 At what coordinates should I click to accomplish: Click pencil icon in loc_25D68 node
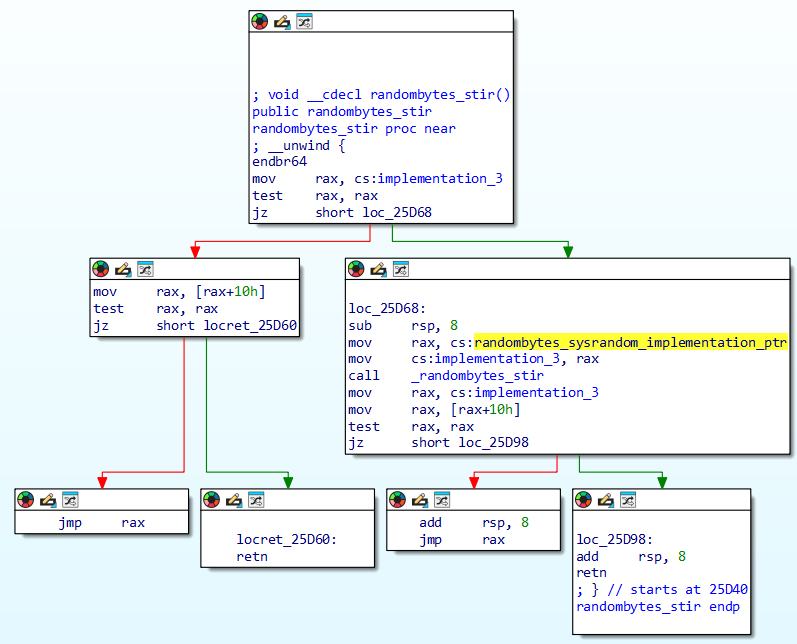[x=379, y=269]
